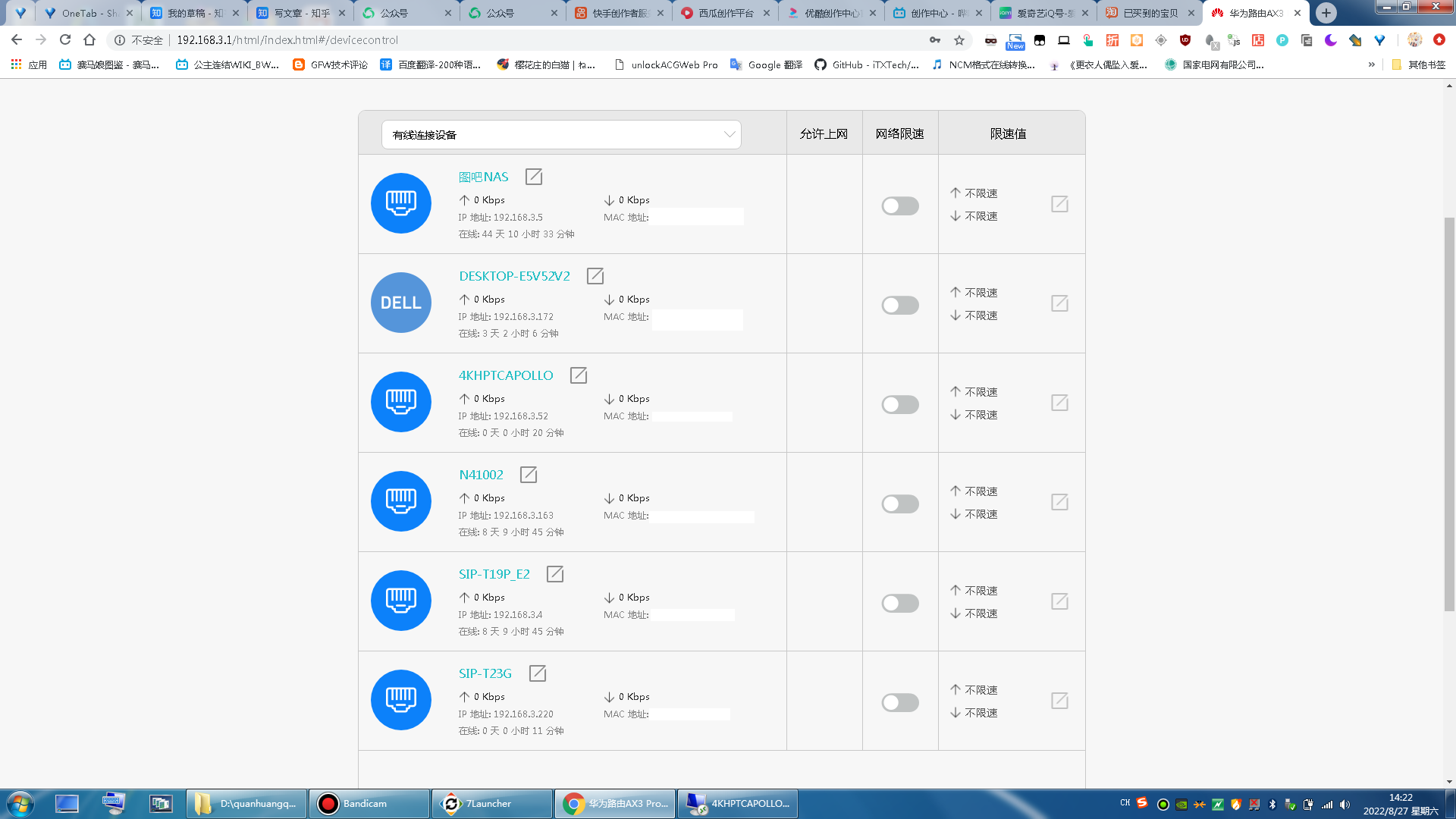Edit the name of SIP-T19P_E2 device
Screen dimensions: 1456x819
555,574
